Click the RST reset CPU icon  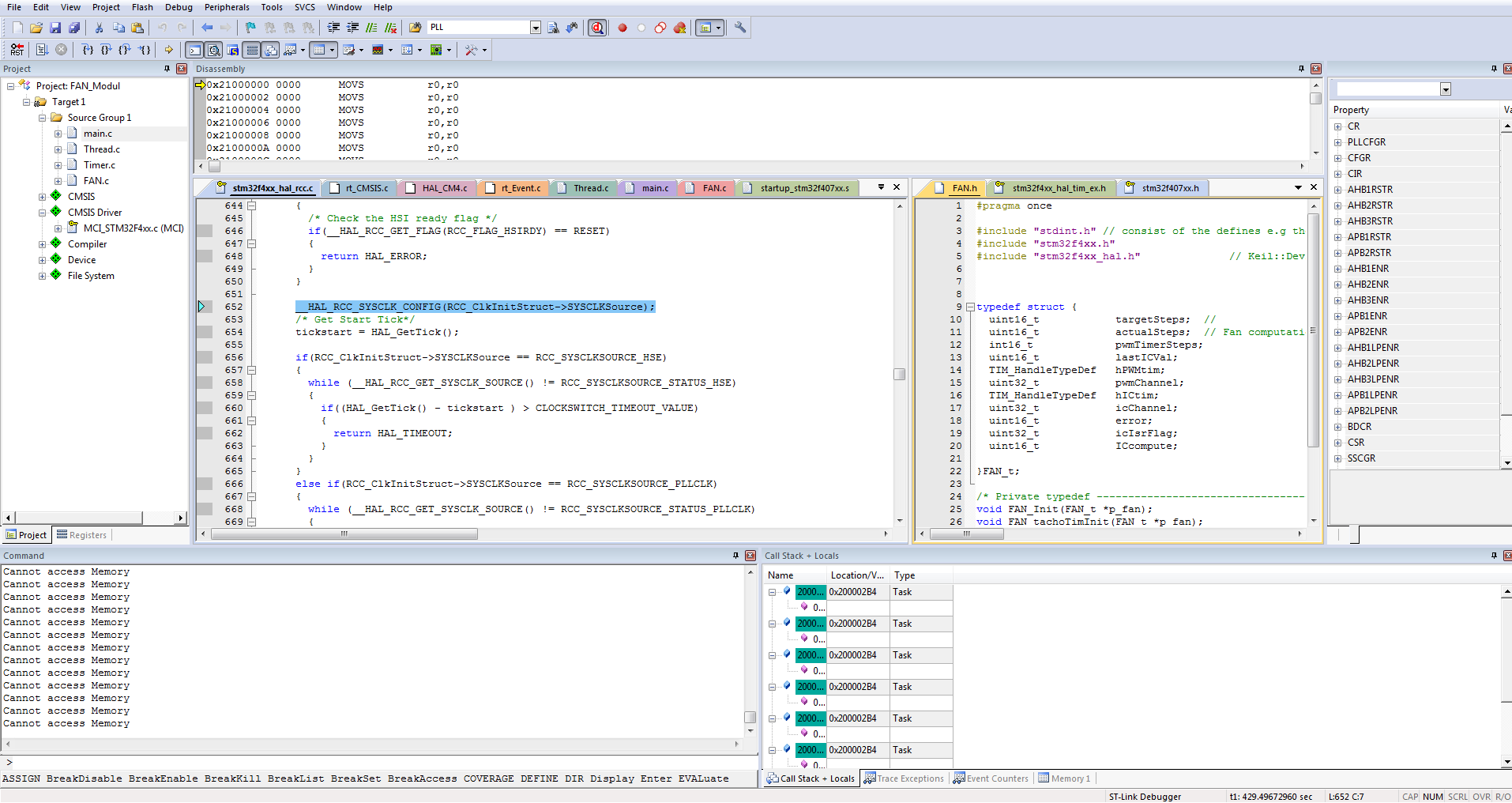pyautogui.click(x=17, y=50)
